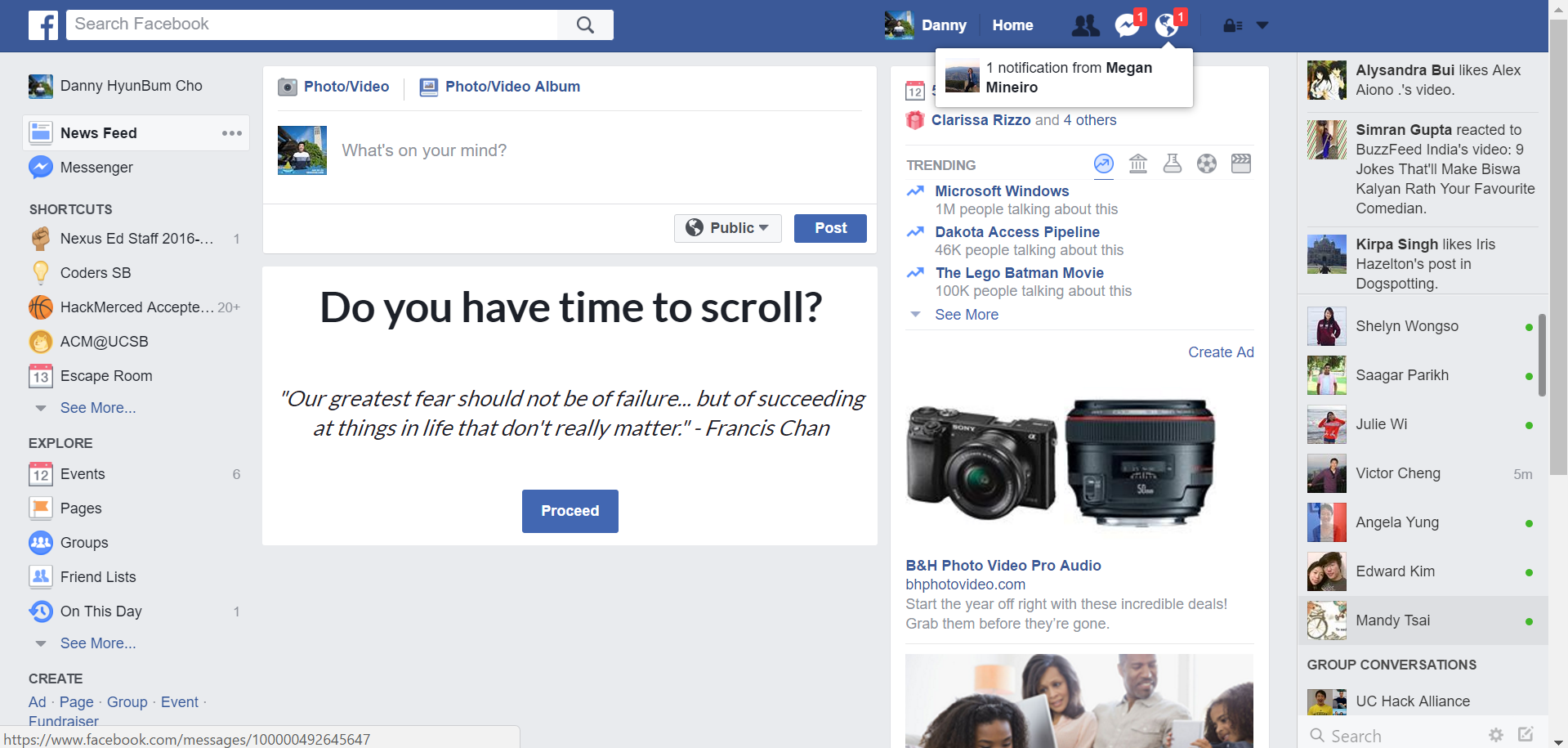1568x748 pixels.
Task: Click the Create Page link
Action: tap(76, 702)
